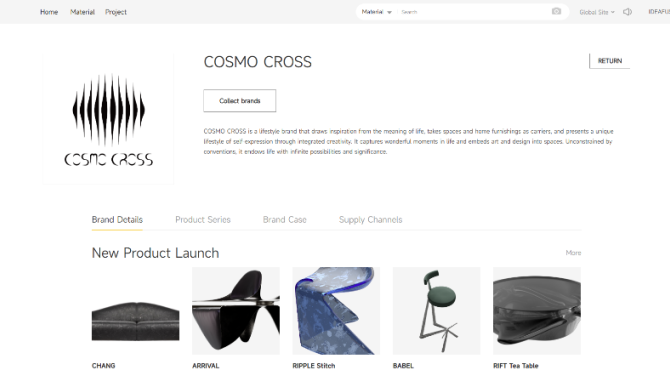Viewport: 670px width, 370px height.
Task: Click the More link for new products
Action: [573, 253]
